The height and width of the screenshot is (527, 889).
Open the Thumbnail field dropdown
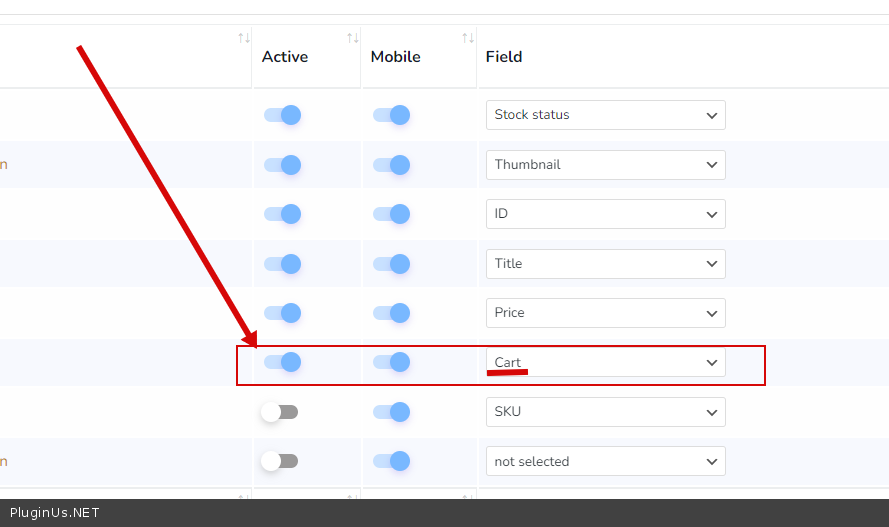coord(605,164)
